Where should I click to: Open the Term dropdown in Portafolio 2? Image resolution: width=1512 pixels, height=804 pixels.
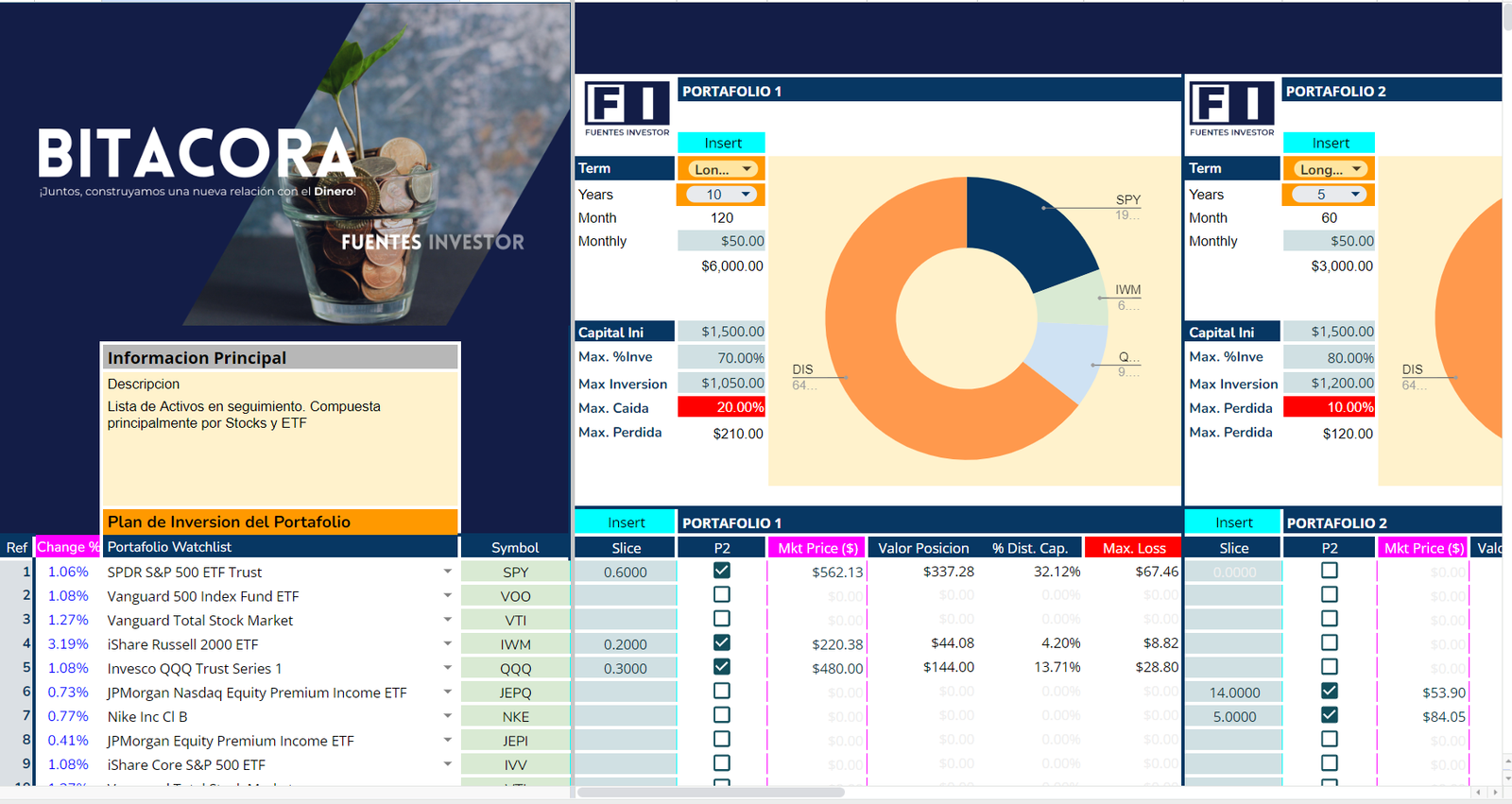[1329, 169]
